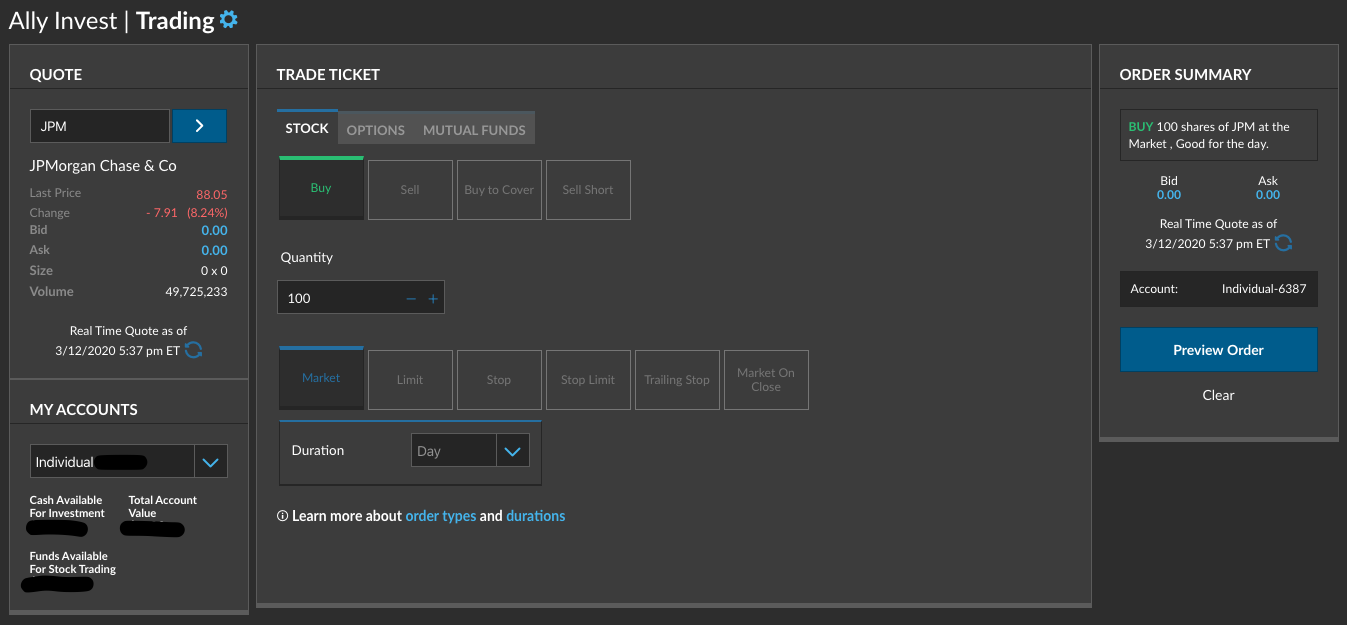
Task: Switch to the Mutual Funds tab
Action: [x=474, y=129]
